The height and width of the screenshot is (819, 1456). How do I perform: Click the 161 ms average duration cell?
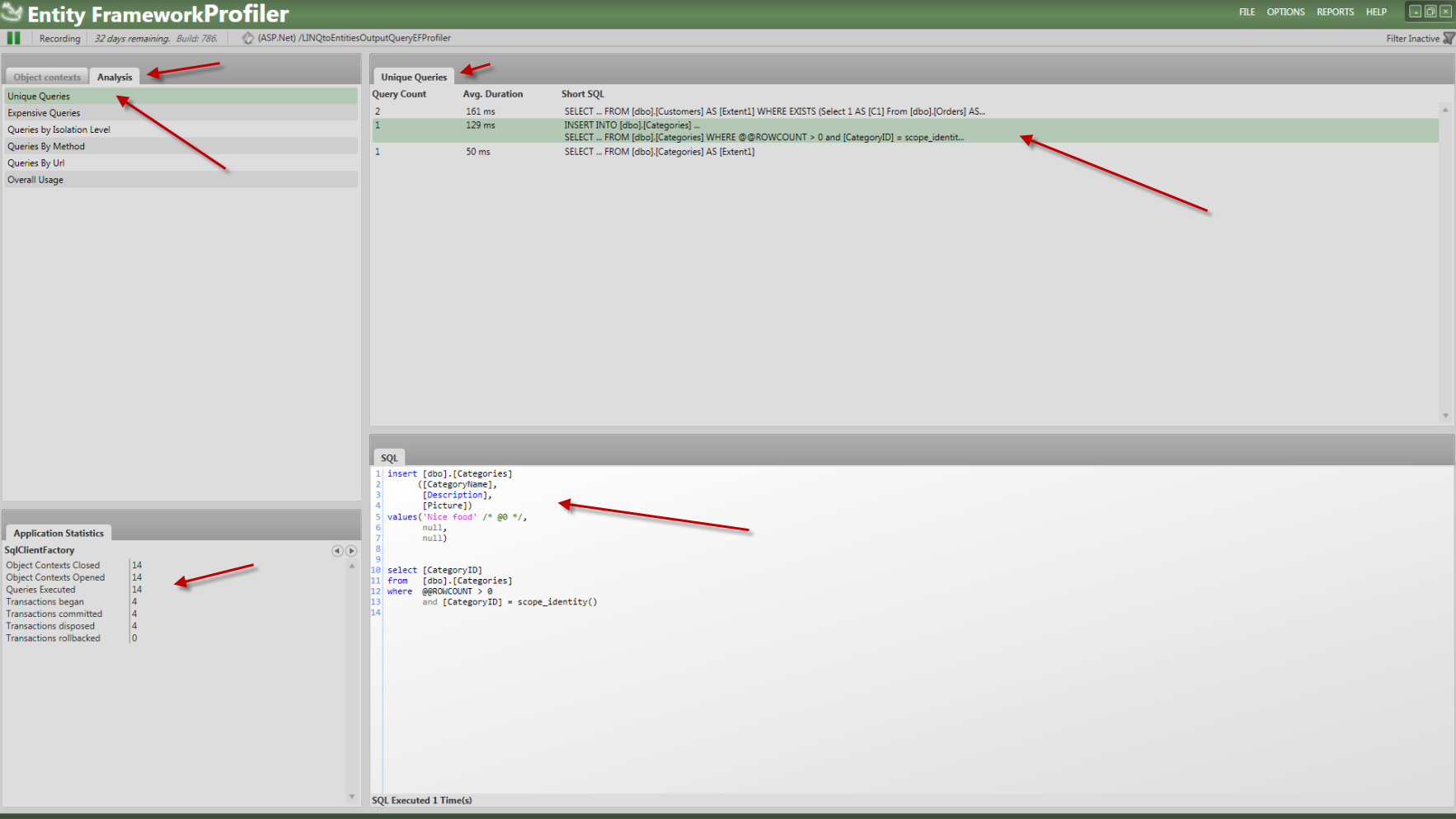pyautogui.click(x=480, y=111)
